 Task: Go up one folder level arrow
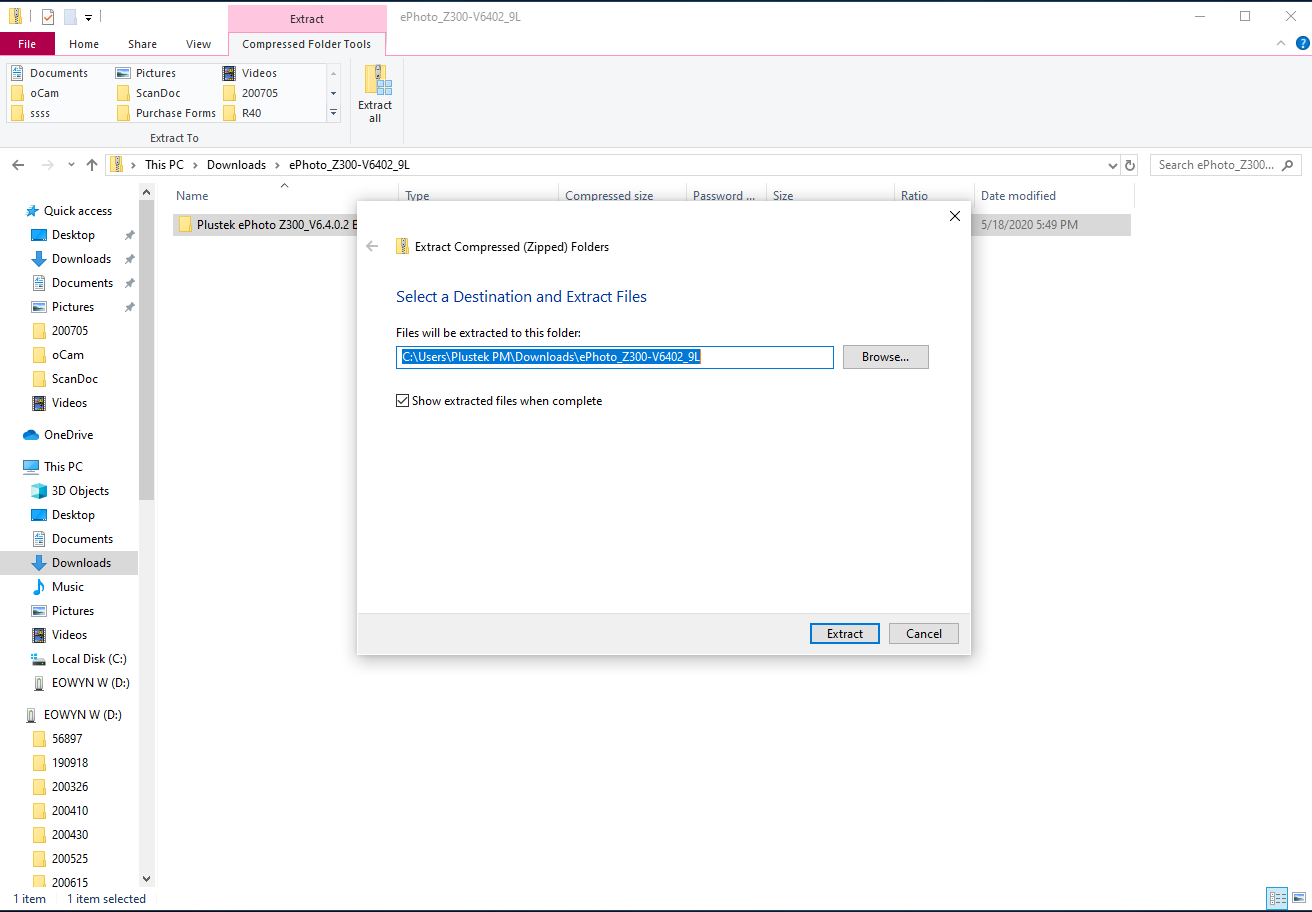(92, 165)
